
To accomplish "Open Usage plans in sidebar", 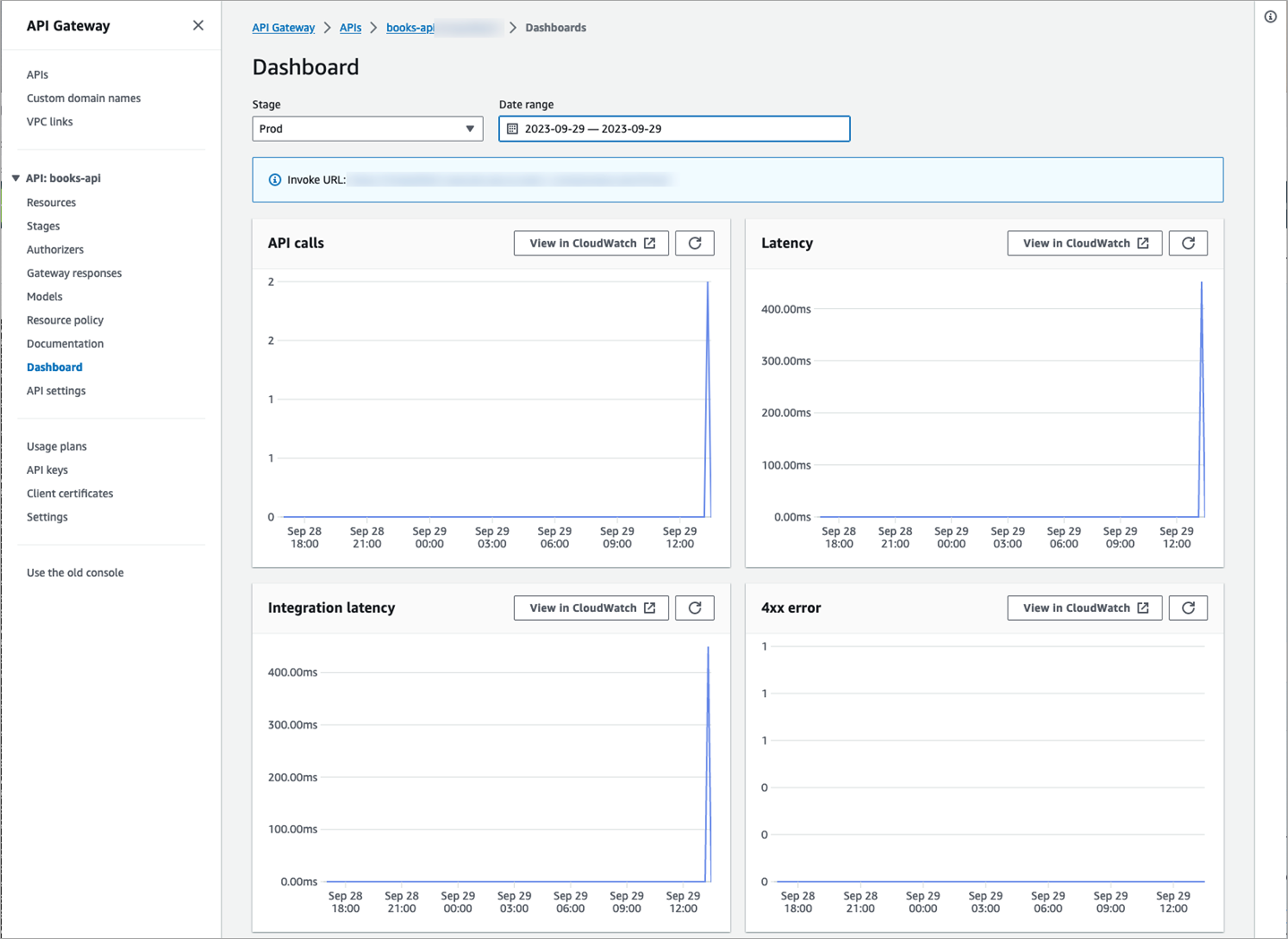I will pyautogui.click(x=56, y=446).
